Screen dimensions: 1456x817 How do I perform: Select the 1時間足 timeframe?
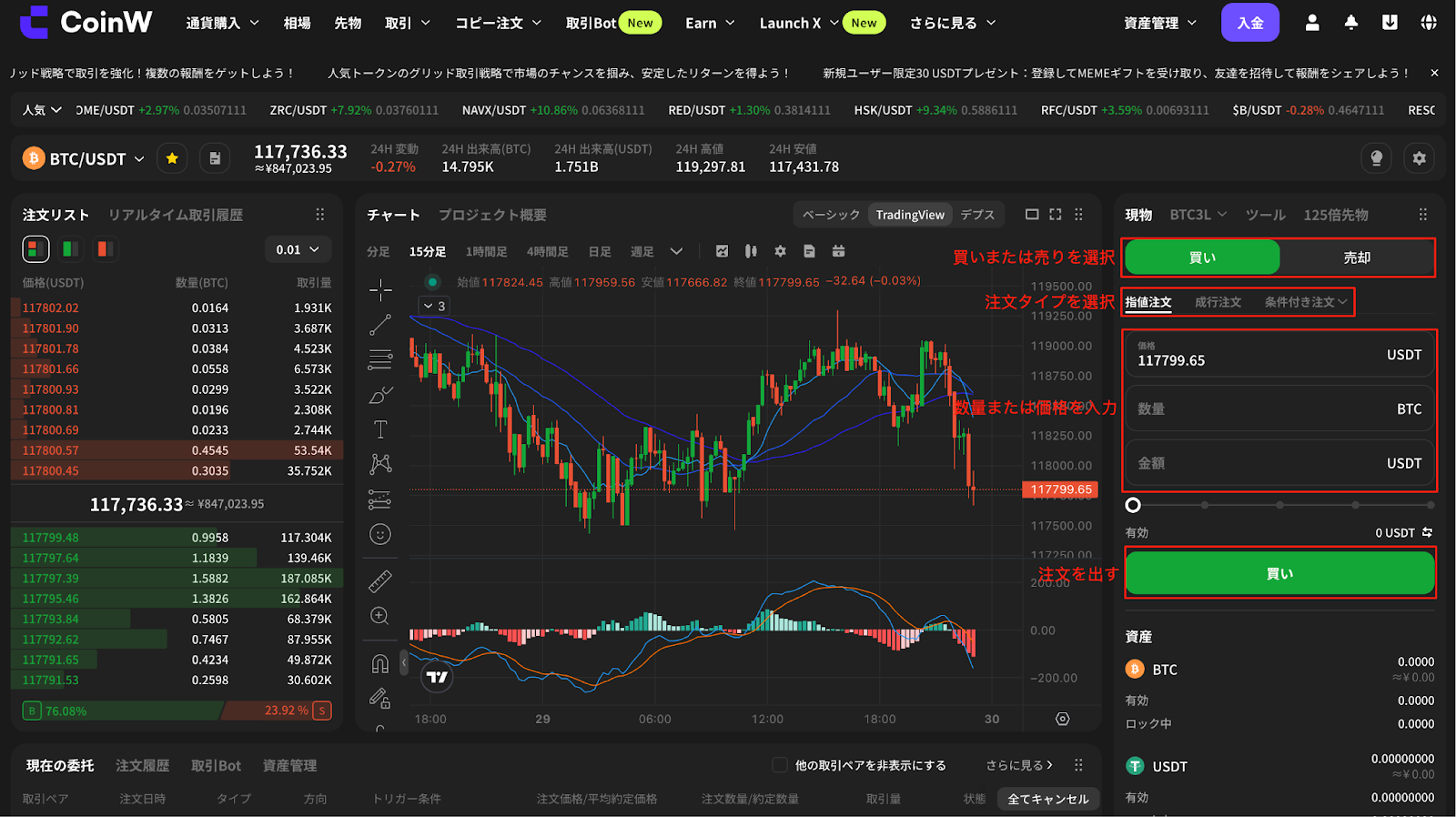coord(486,251)
